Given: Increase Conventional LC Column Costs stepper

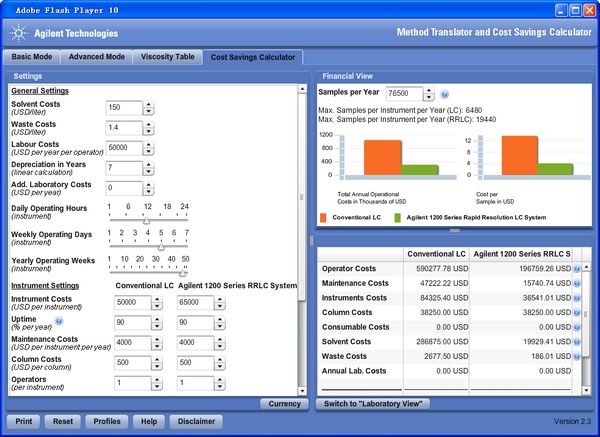Looking at the screenshot, I should [x=157, y=360].
